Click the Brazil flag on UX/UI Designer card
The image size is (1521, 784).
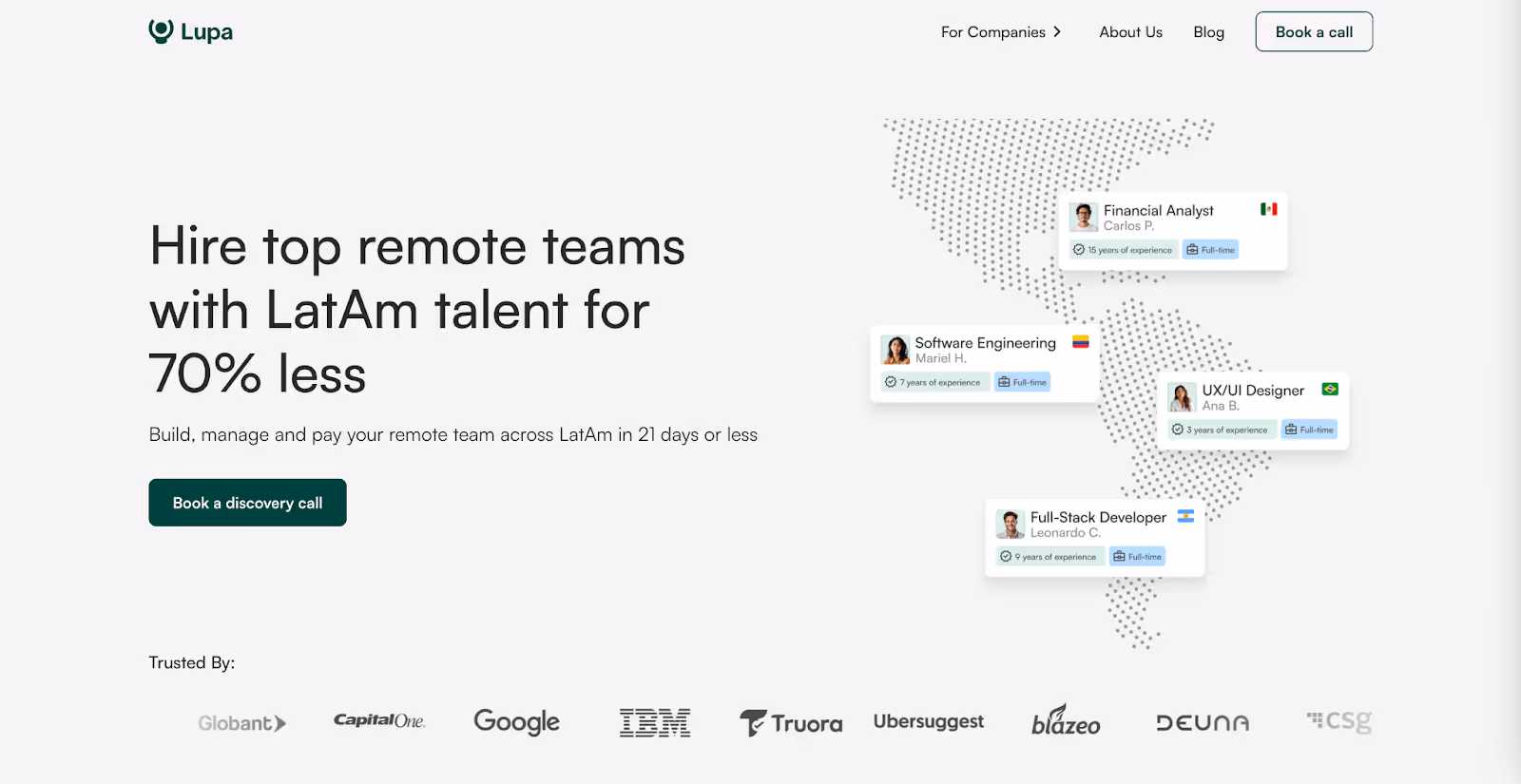click(x=1330, y=390)
